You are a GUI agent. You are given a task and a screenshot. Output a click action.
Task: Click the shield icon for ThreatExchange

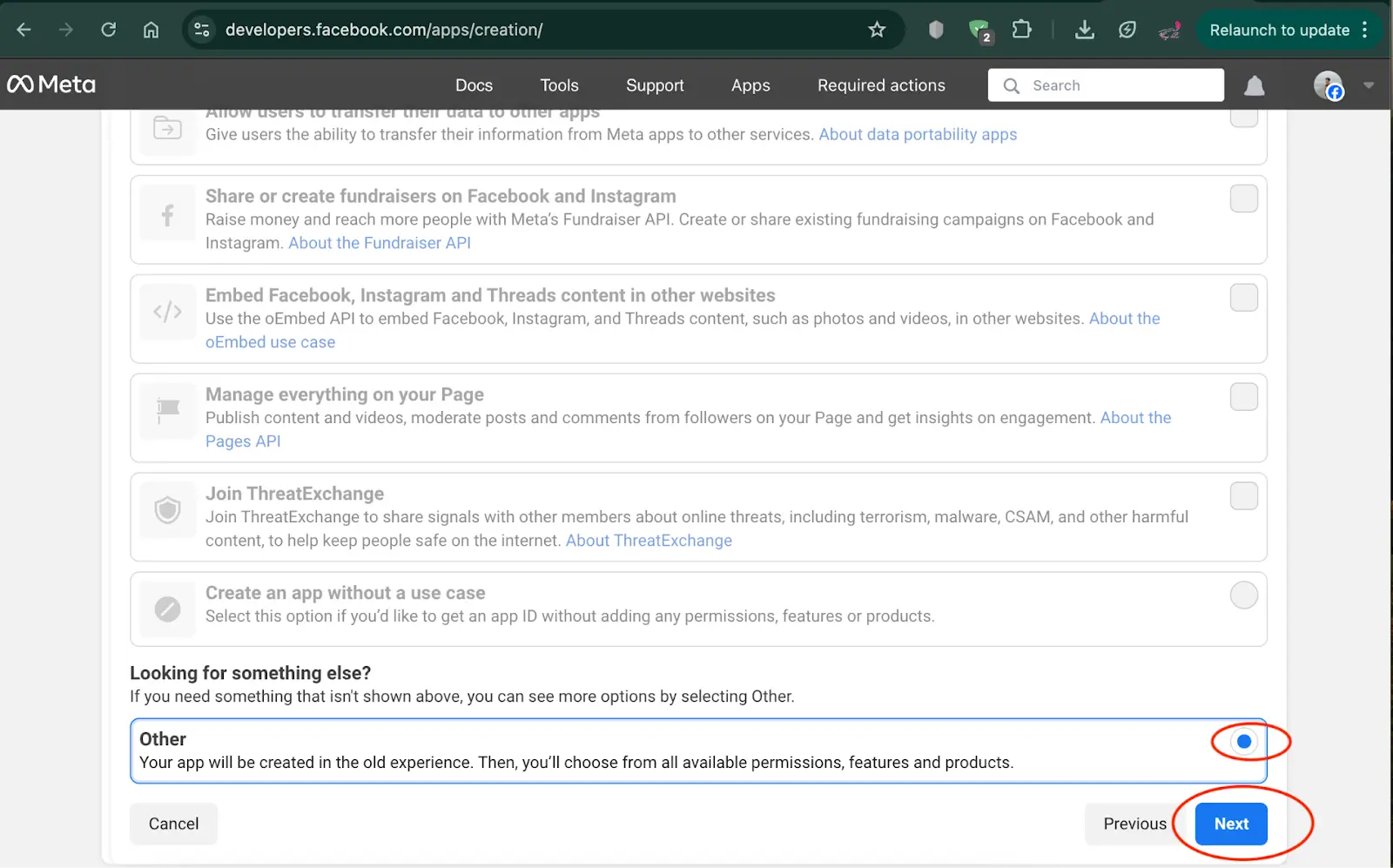click(x=166, y=510)
